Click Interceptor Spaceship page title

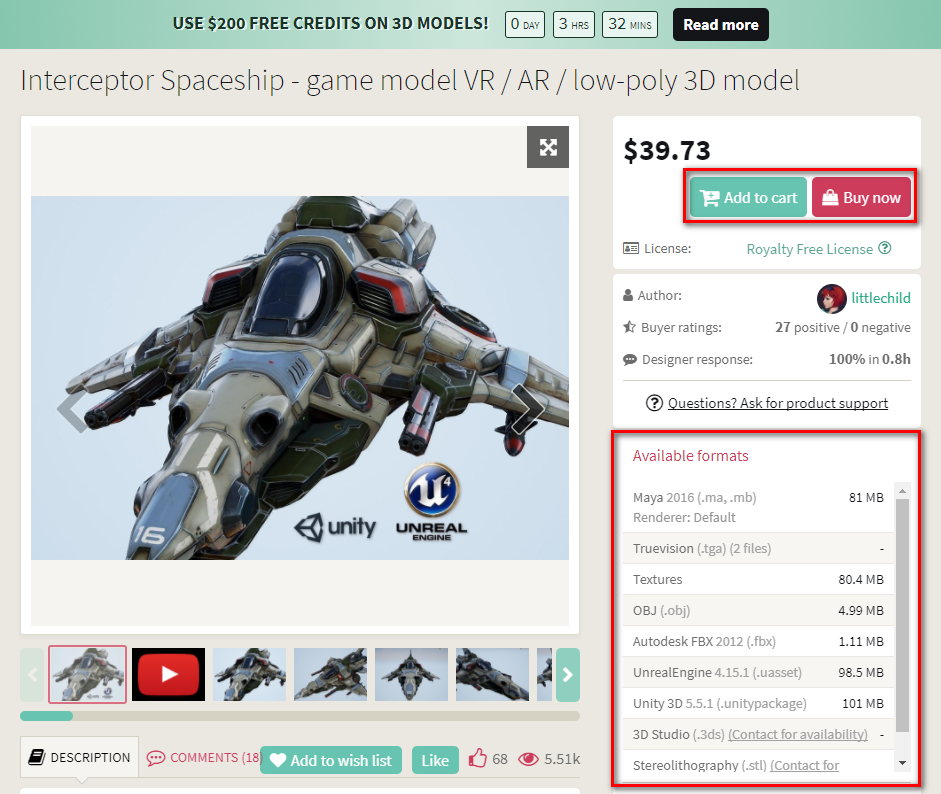pyautogui.click(x=410, y=80)
